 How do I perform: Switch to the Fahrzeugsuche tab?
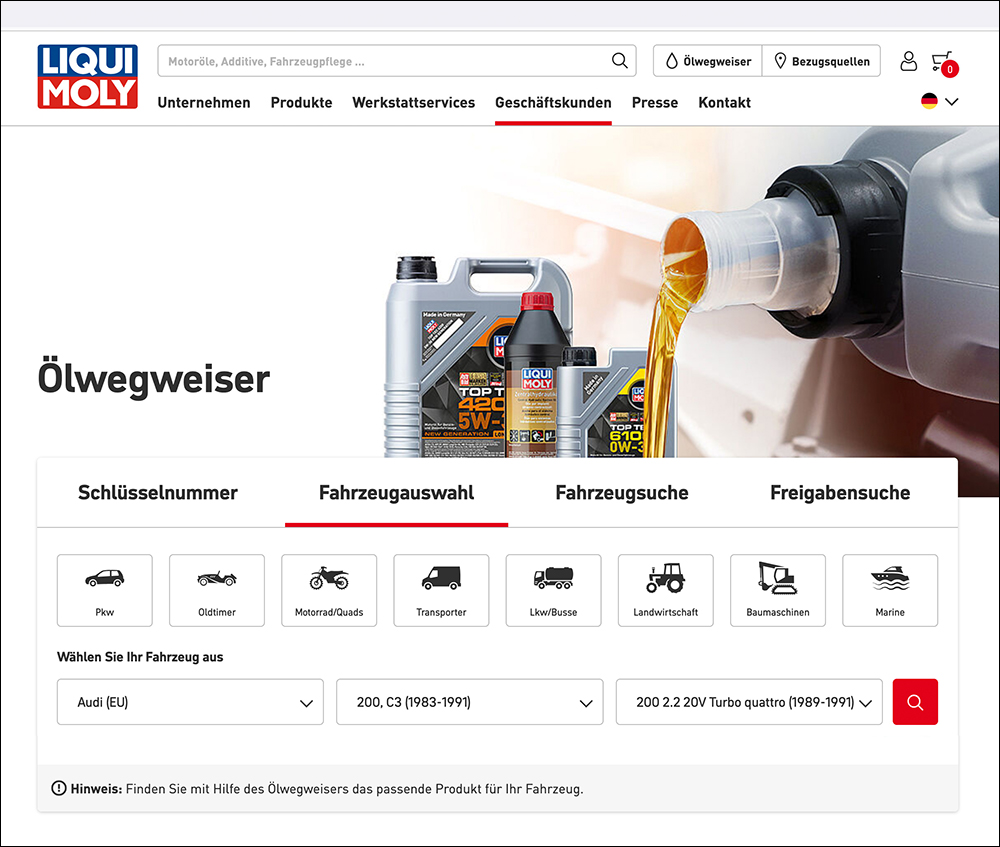coord(622,492)
